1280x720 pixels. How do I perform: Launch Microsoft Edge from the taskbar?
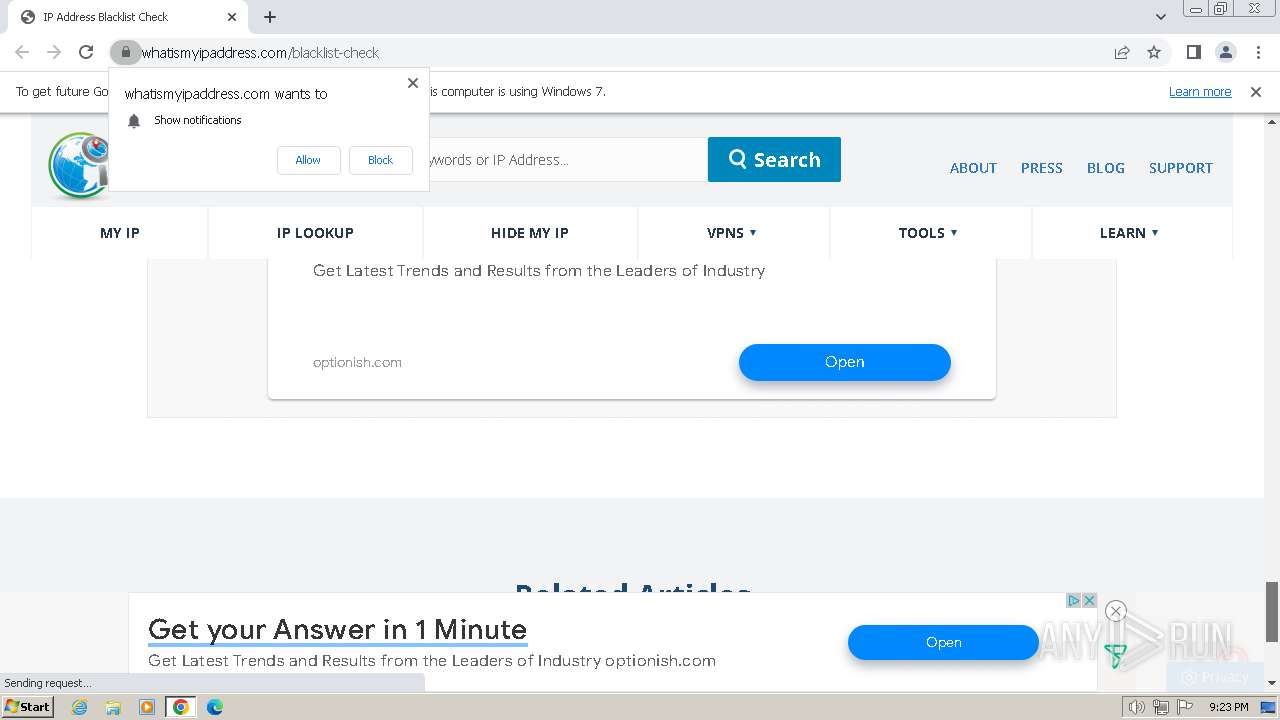tap(215, 707)
